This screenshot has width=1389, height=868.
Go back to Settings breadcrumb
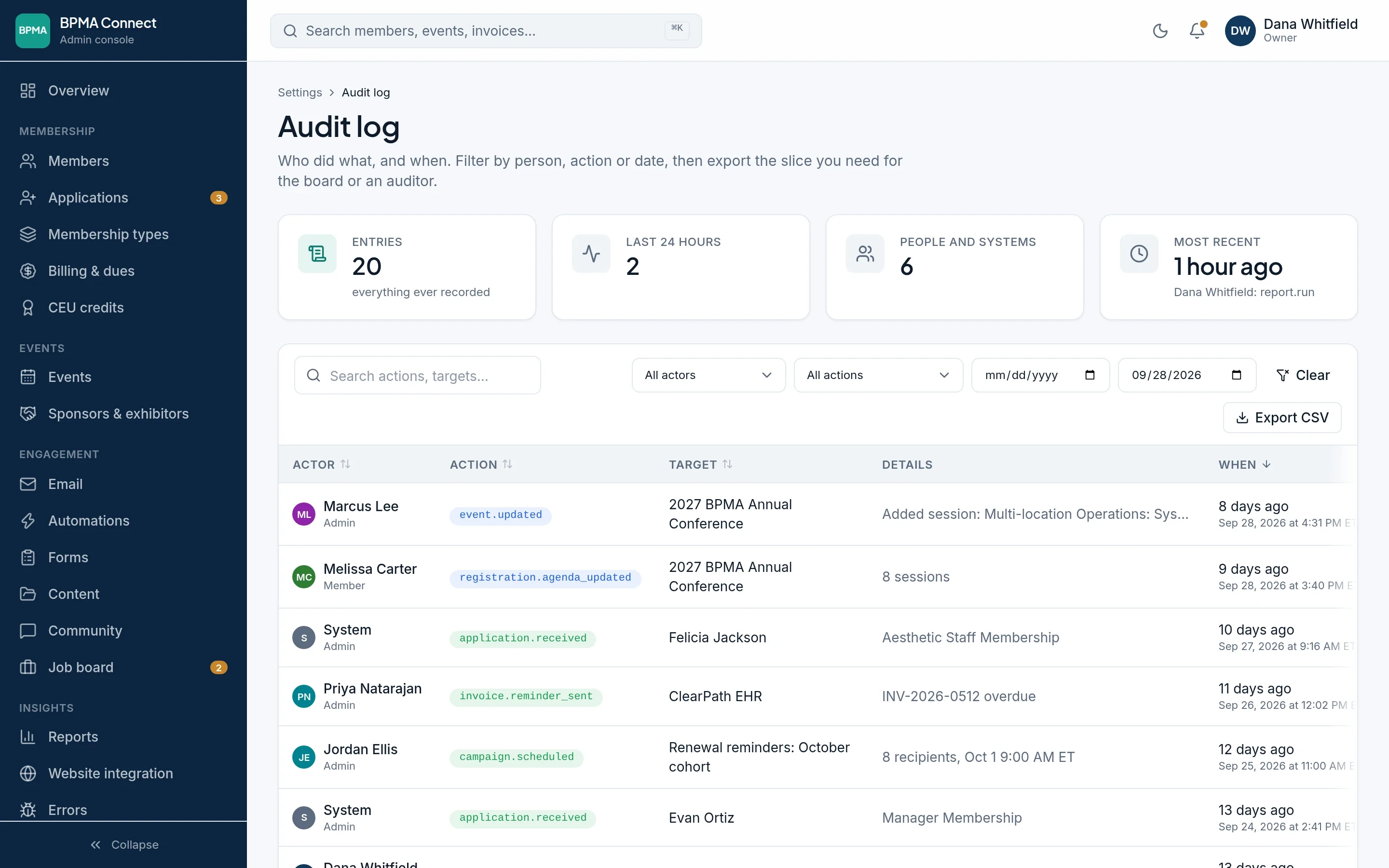[x=300, y=93]
